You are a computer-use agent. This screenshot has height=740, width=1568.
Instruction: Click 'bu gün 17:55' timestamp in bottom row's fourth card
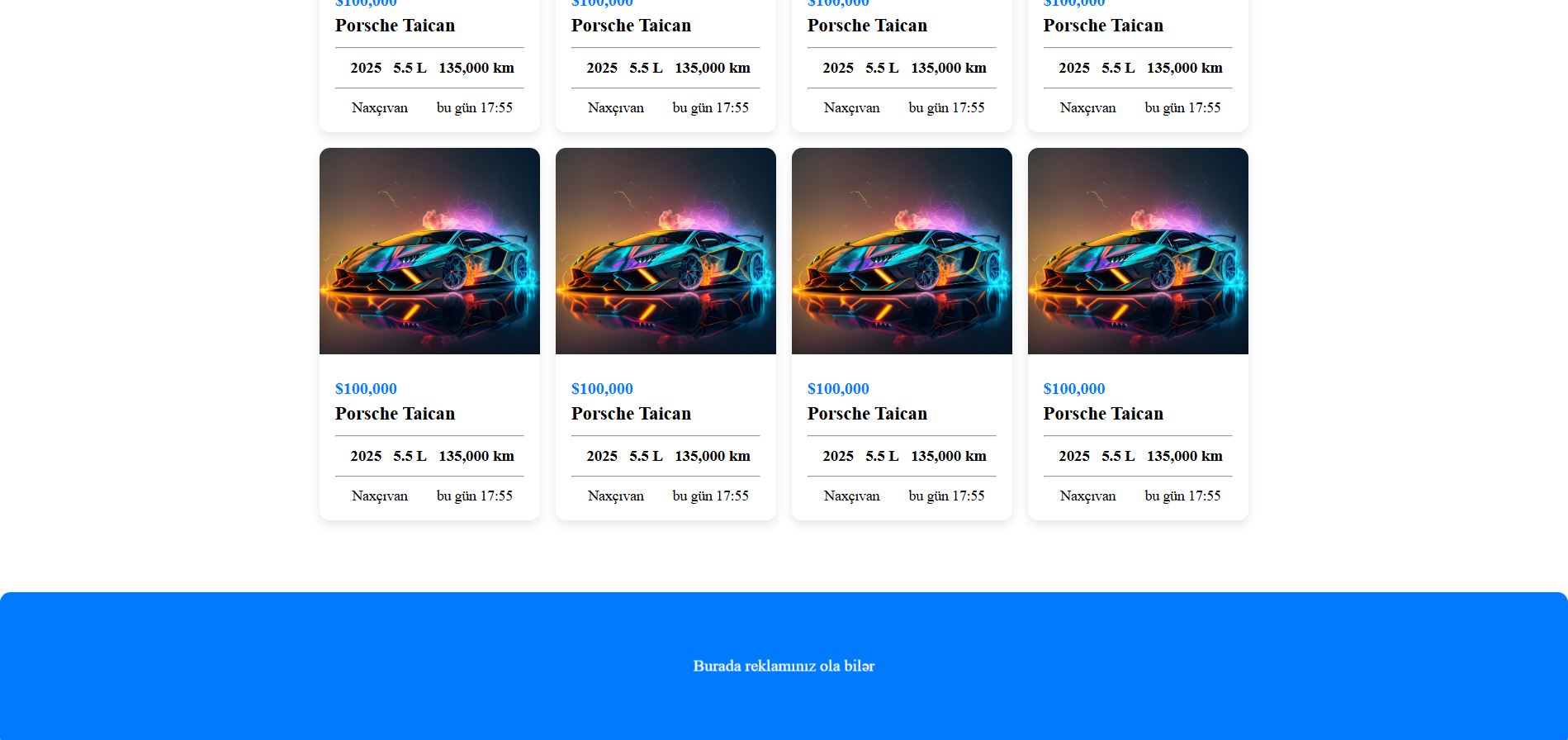(1182, 496)
